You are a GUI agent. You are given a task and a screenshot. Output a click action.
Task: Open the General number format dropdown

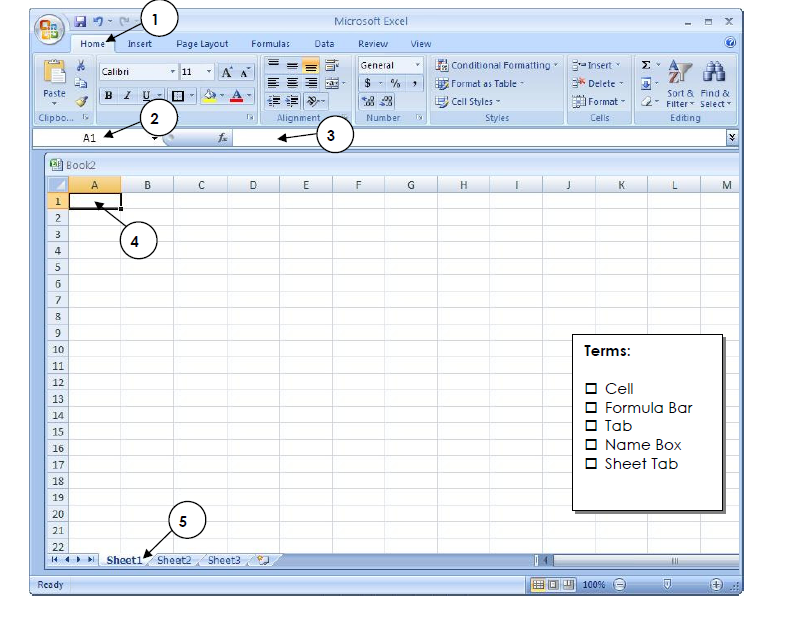(x=417, y=66)
